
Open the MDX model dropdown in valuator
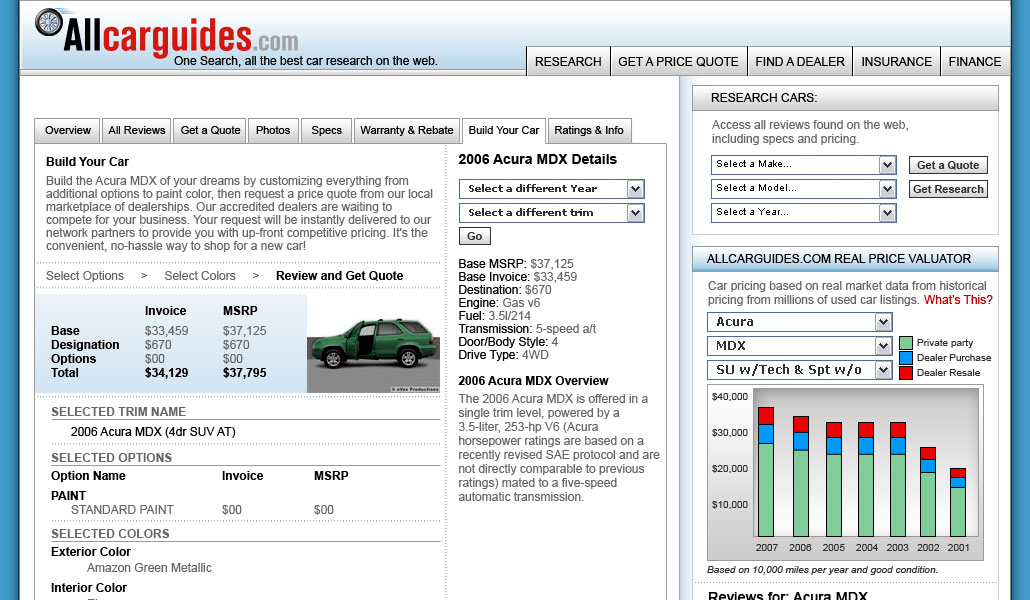click(799, 346)
